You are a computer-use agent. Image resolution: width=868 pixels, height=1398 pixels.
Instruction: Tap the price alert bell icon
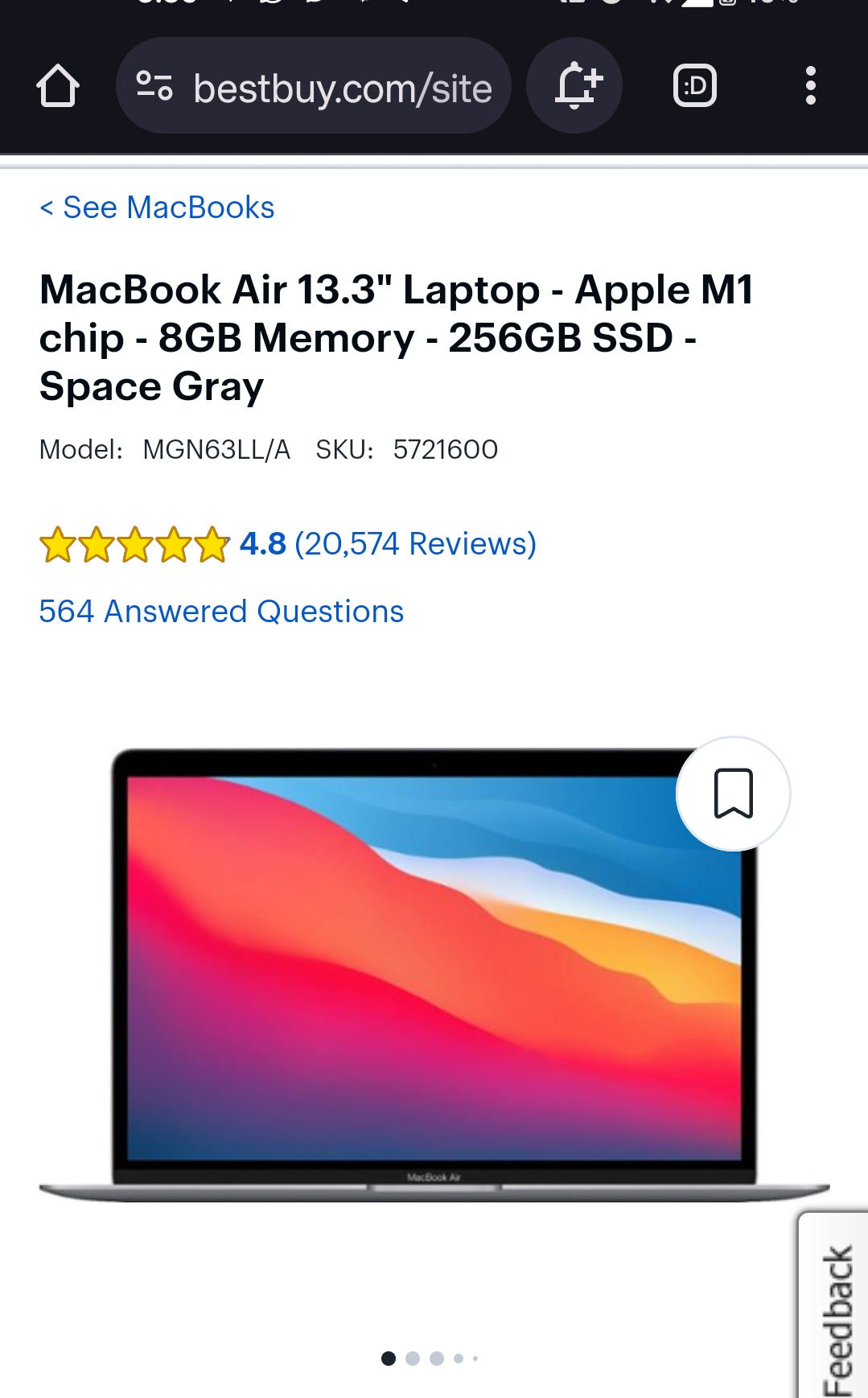point(575,85)
